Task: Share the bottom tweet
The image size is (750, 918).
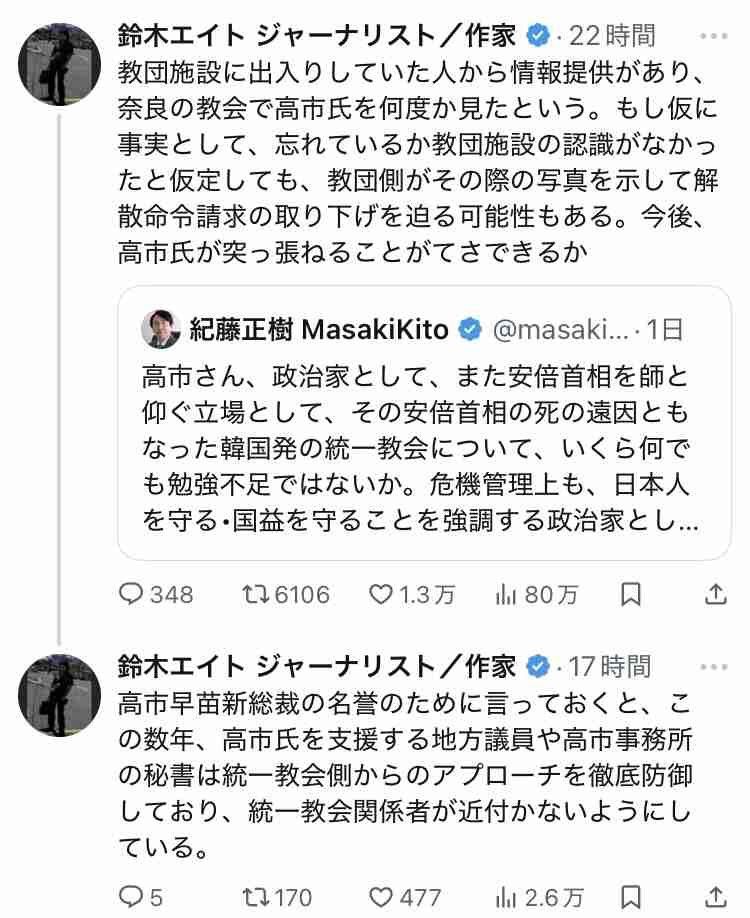Action: point(716,896)
